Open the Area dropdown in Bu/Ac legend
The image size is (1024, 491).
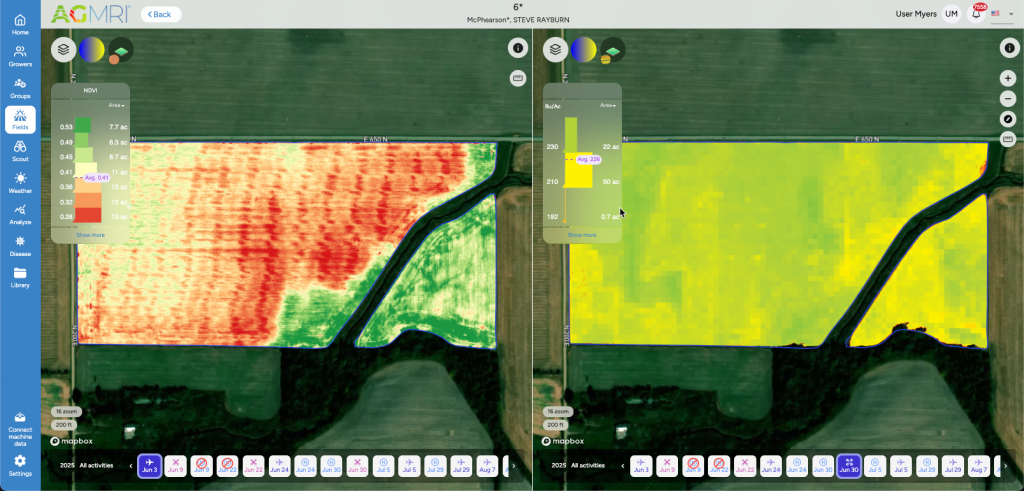(607, 105)
